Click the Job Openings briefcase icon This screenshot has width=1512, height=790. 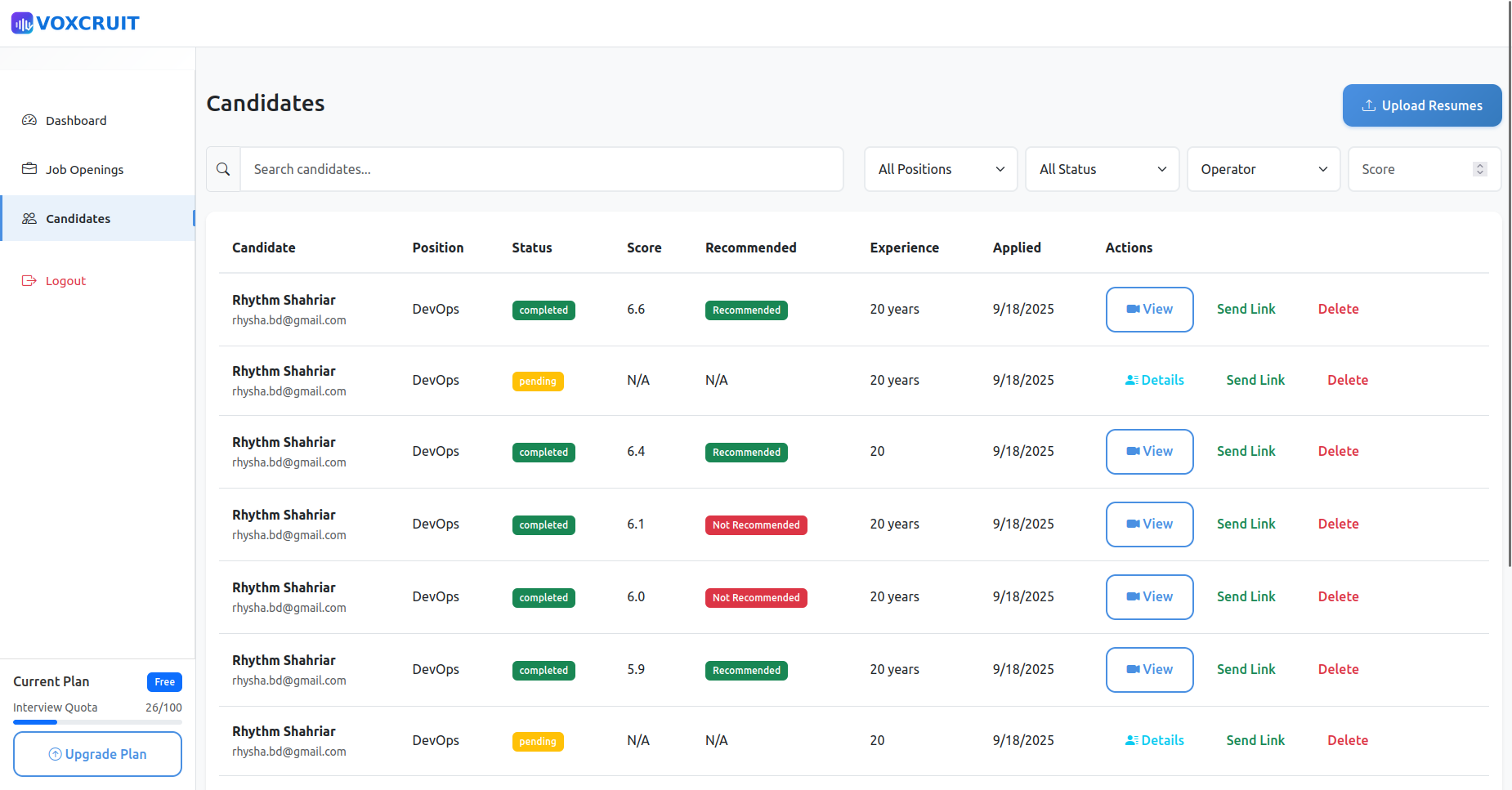coord(29,169)
